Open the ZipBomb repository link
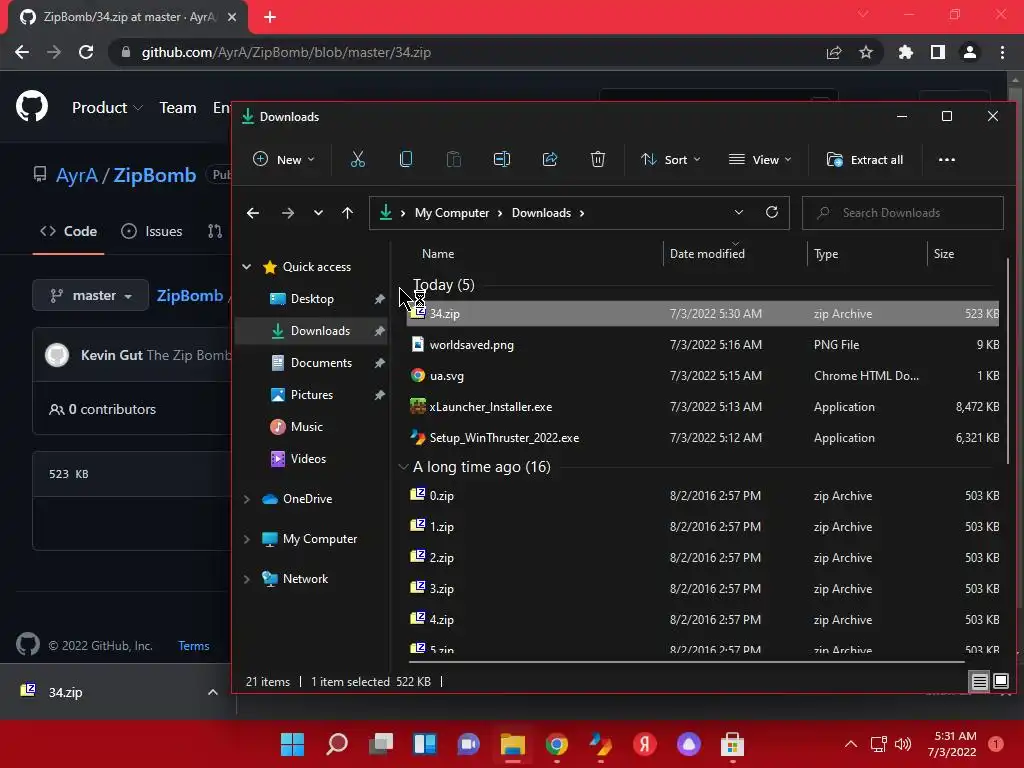The width and height of the screenshot is (1024, 768). pos(155,175)
